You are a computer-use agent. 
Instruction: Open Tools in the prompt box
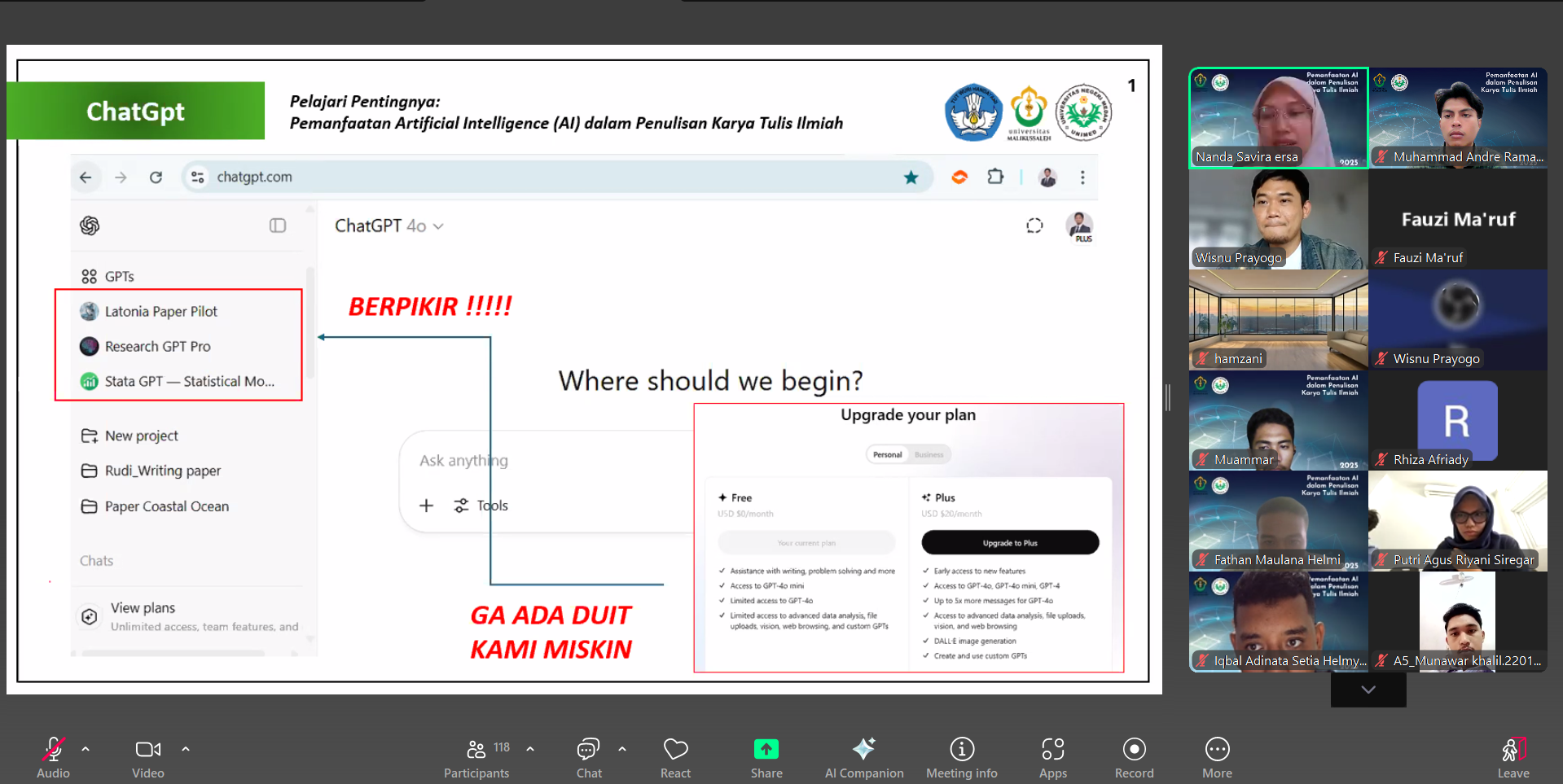481,506
